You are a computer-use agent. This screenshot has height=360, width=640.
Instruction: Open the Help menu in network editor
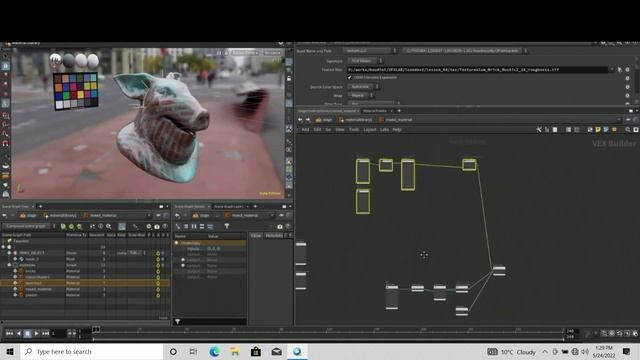click(397, 129)
